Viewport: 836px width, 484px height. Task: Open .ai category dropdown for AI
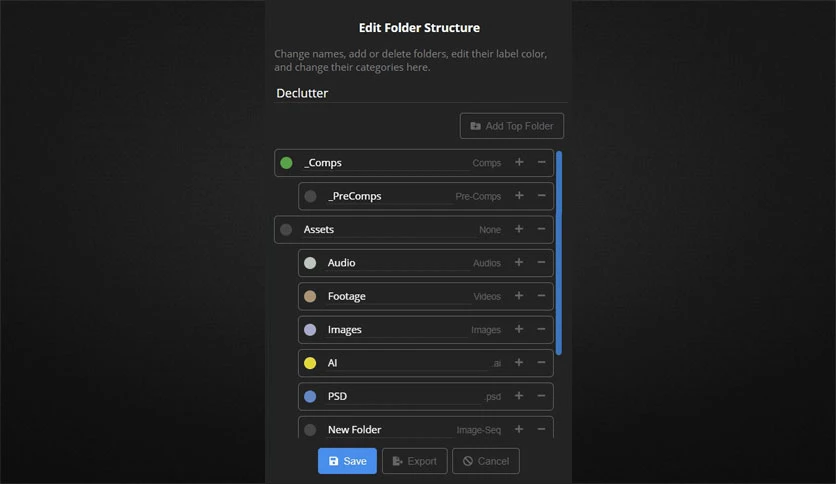point(497,364)
